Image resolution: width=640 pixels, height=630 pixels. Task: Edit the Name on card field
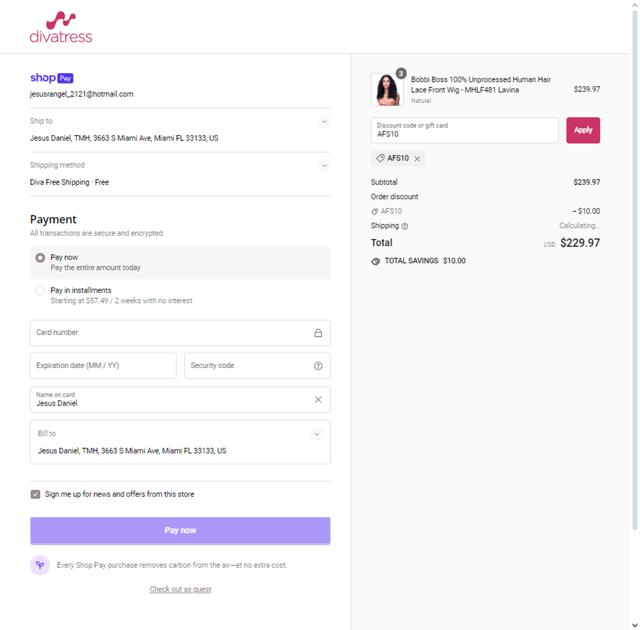click(x=180, y=399)
